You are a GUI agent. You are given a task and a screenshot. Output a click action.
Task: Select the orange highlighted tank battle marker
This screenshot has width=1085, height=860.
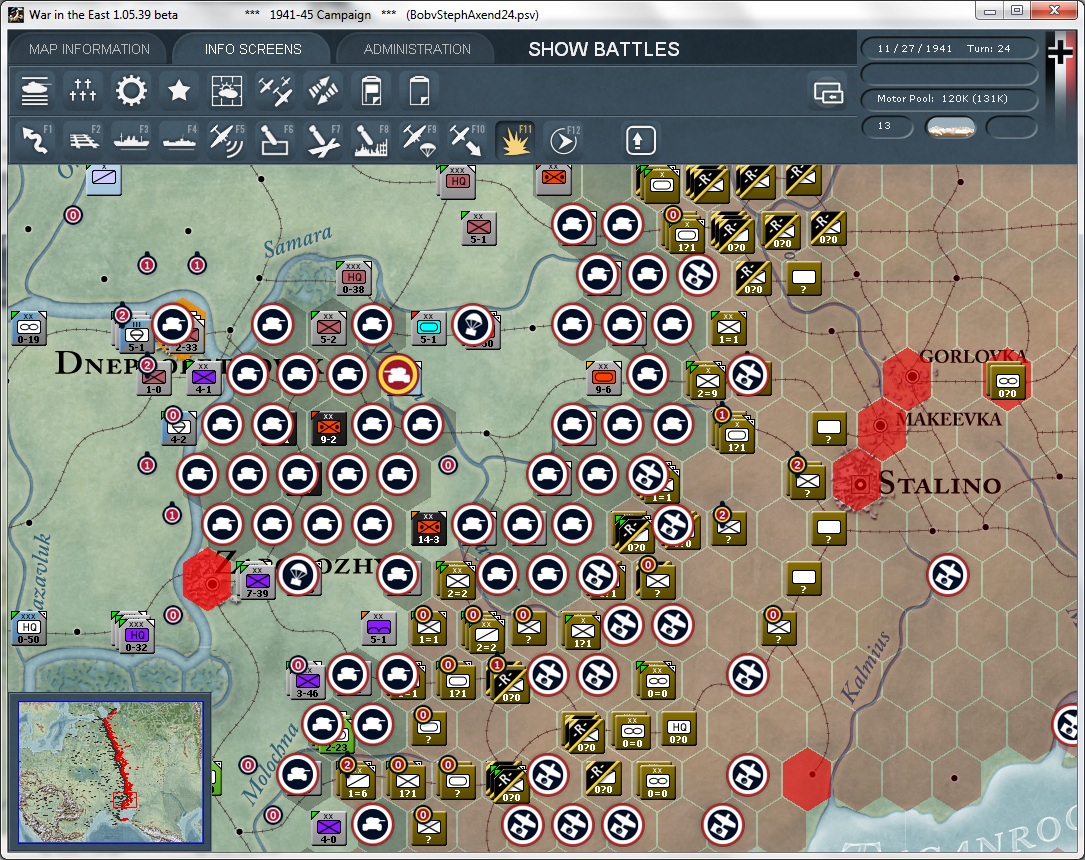[398, 374]
